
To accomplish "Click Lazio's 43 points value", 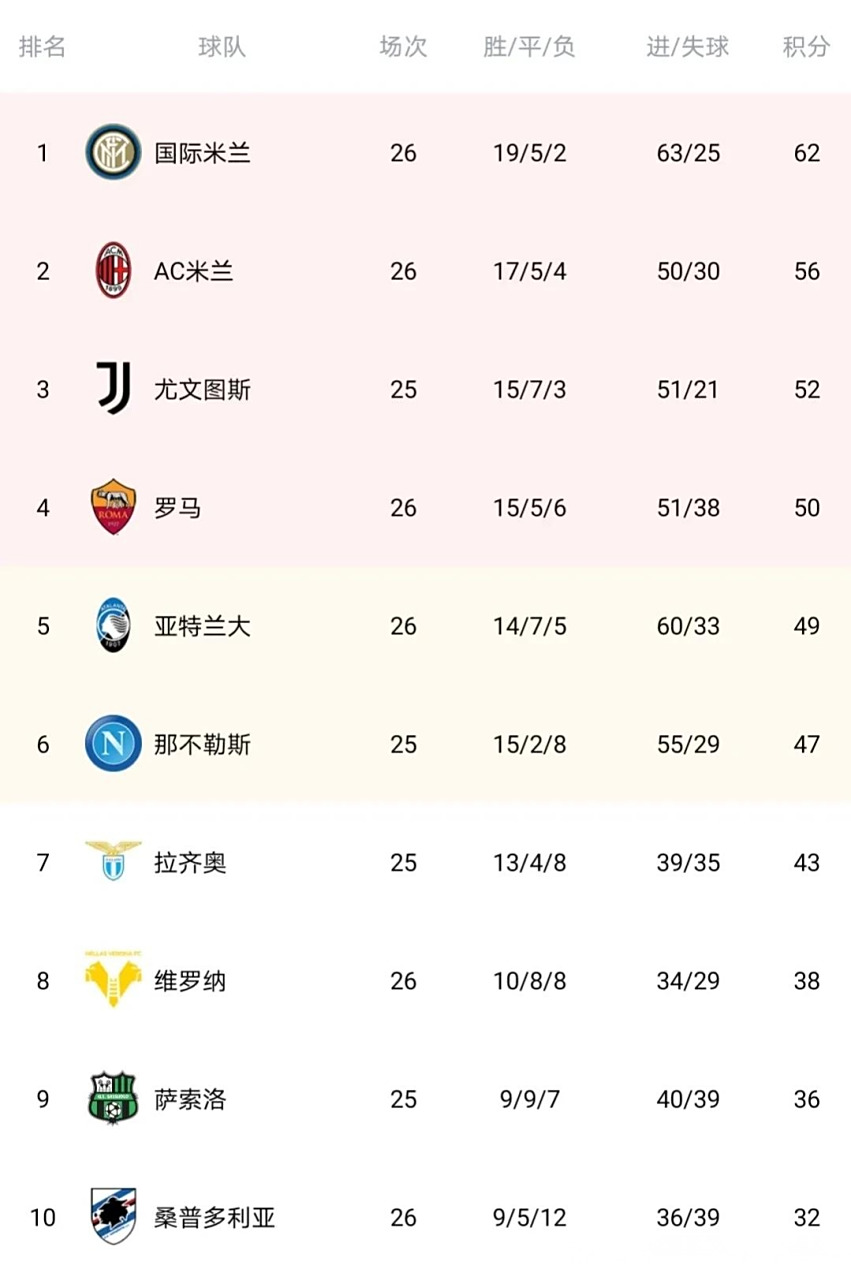I will [x=806, y=863].
